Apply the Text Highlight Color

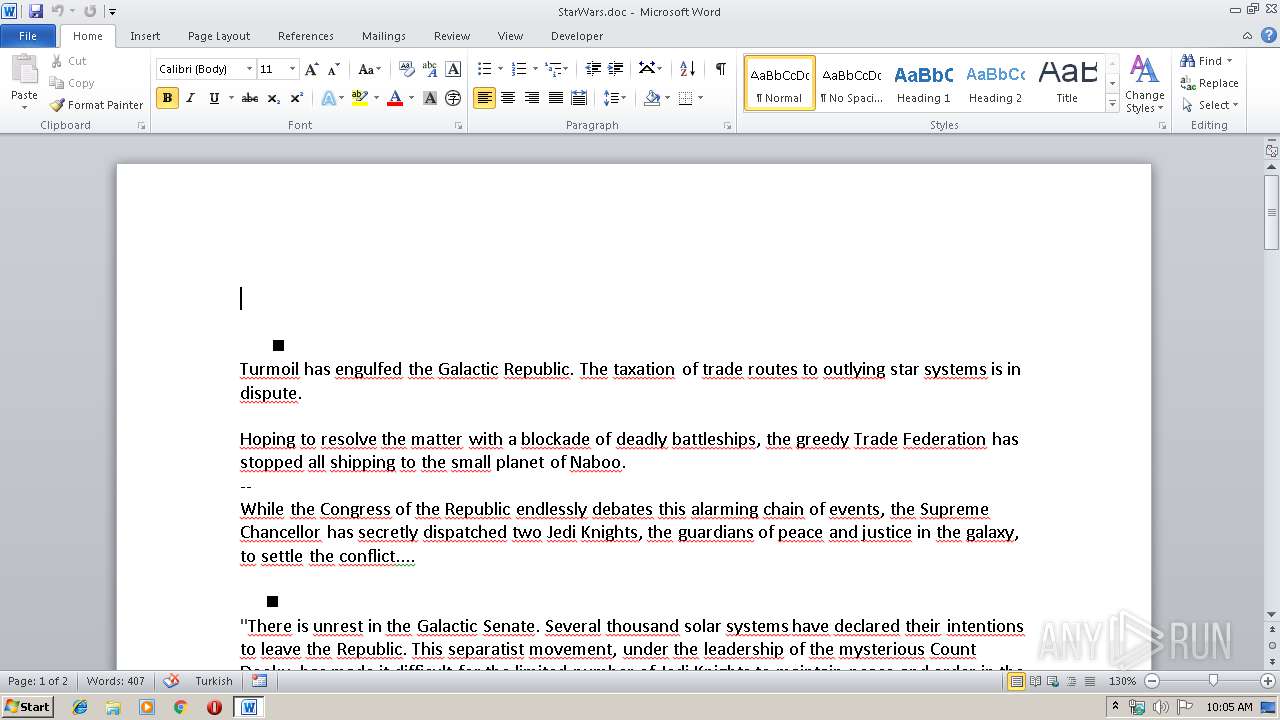[359, 98]
